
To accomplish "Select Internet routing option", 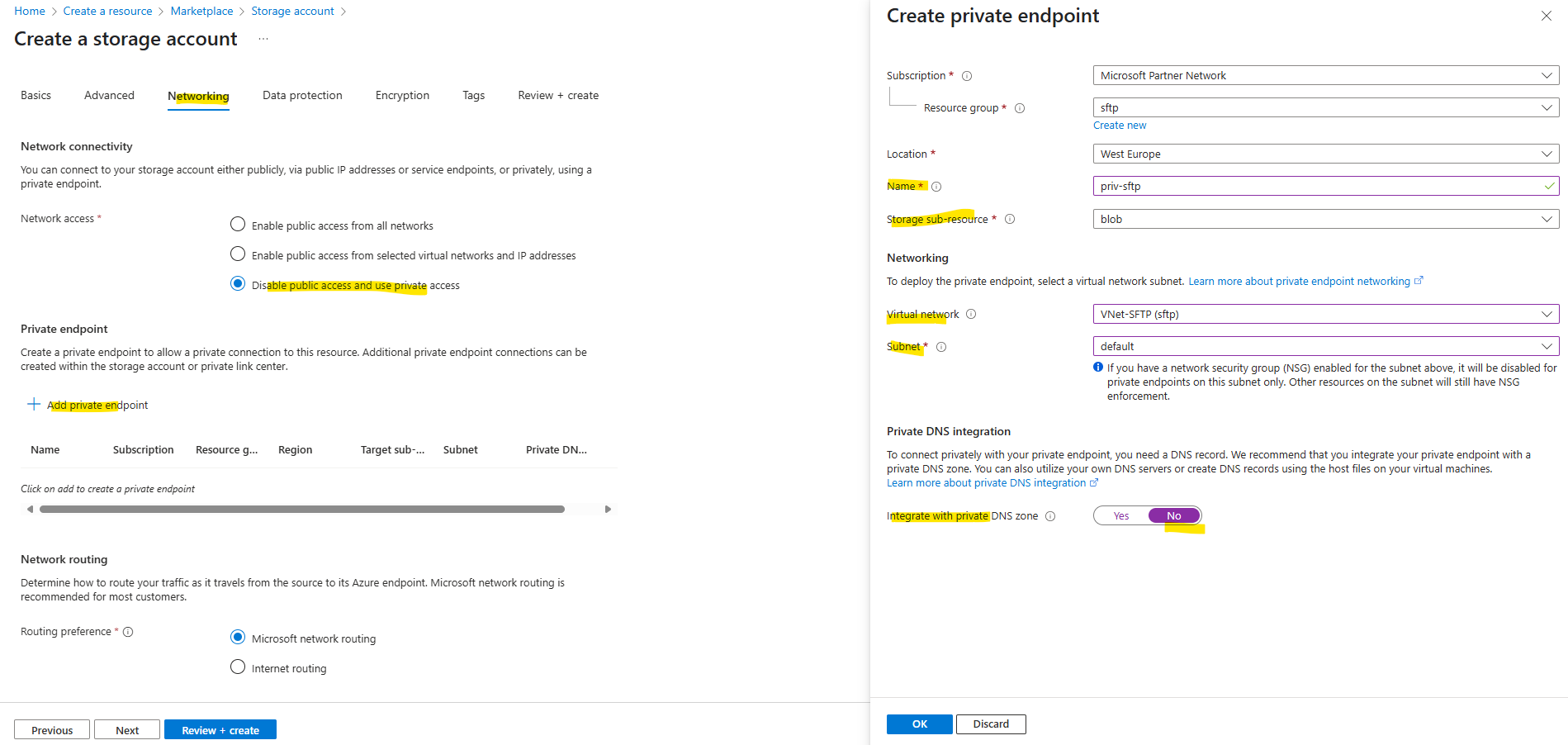I will pos(238,667).
